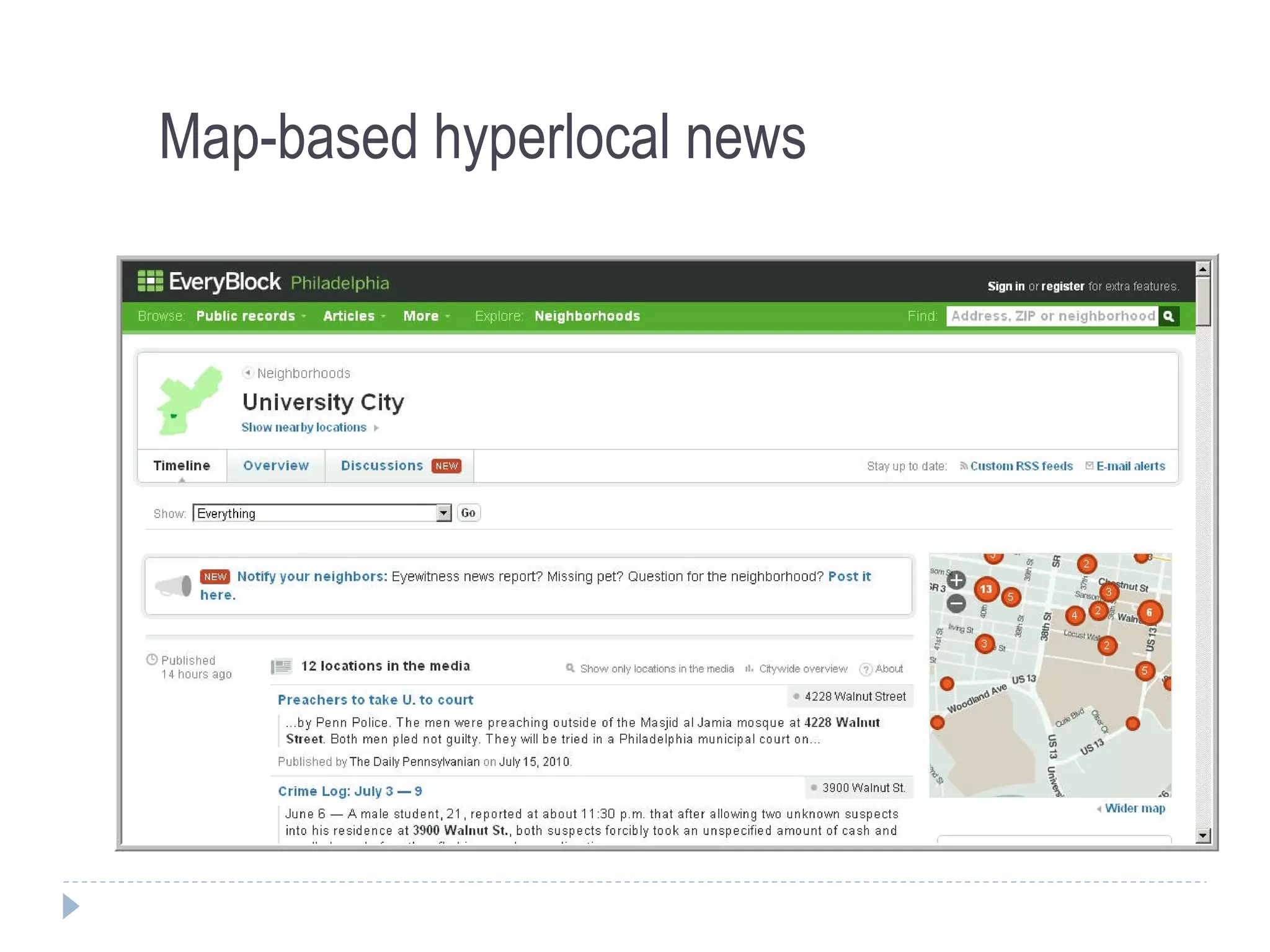Open the Crime Log: July 3 — 9 article
The height and width of the screenshot is (952, 1270).
[350, 791]
